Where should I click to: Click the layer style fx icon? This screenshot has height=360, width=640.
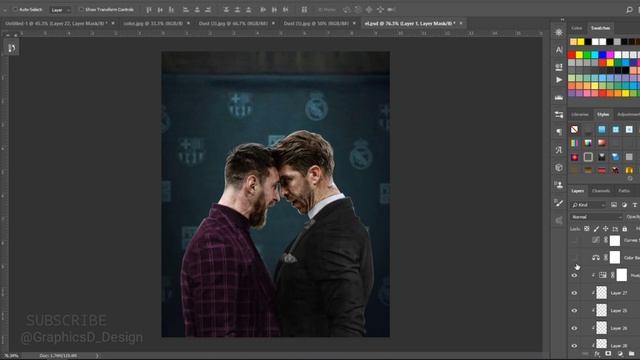click(x=597, y=353)
